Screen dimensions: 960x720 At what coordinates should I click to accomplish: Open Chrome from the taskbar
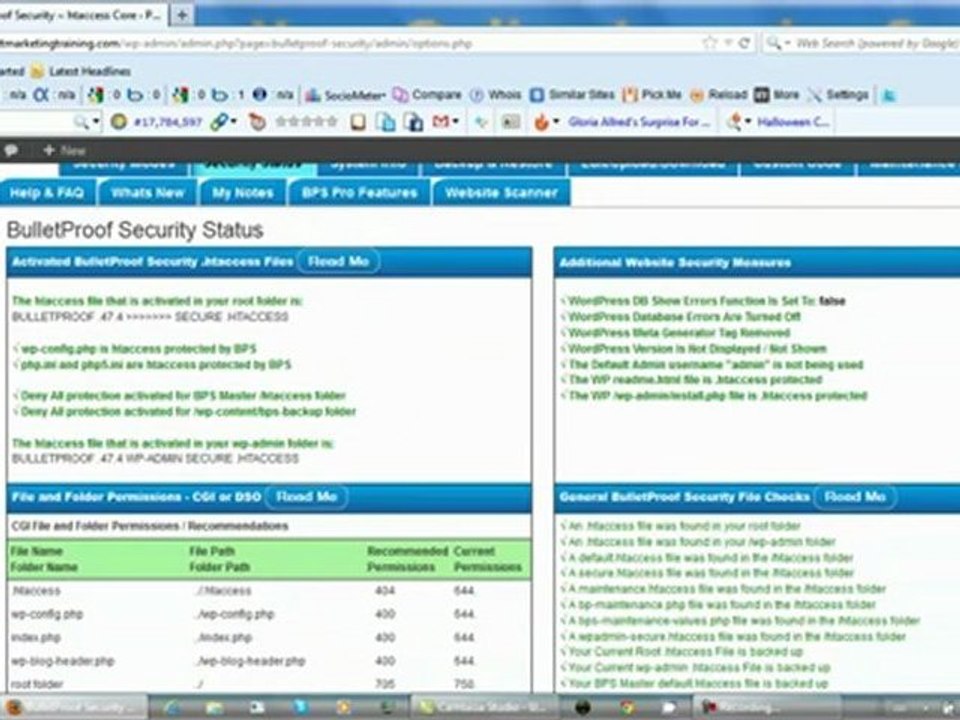(x=626, y=708)
